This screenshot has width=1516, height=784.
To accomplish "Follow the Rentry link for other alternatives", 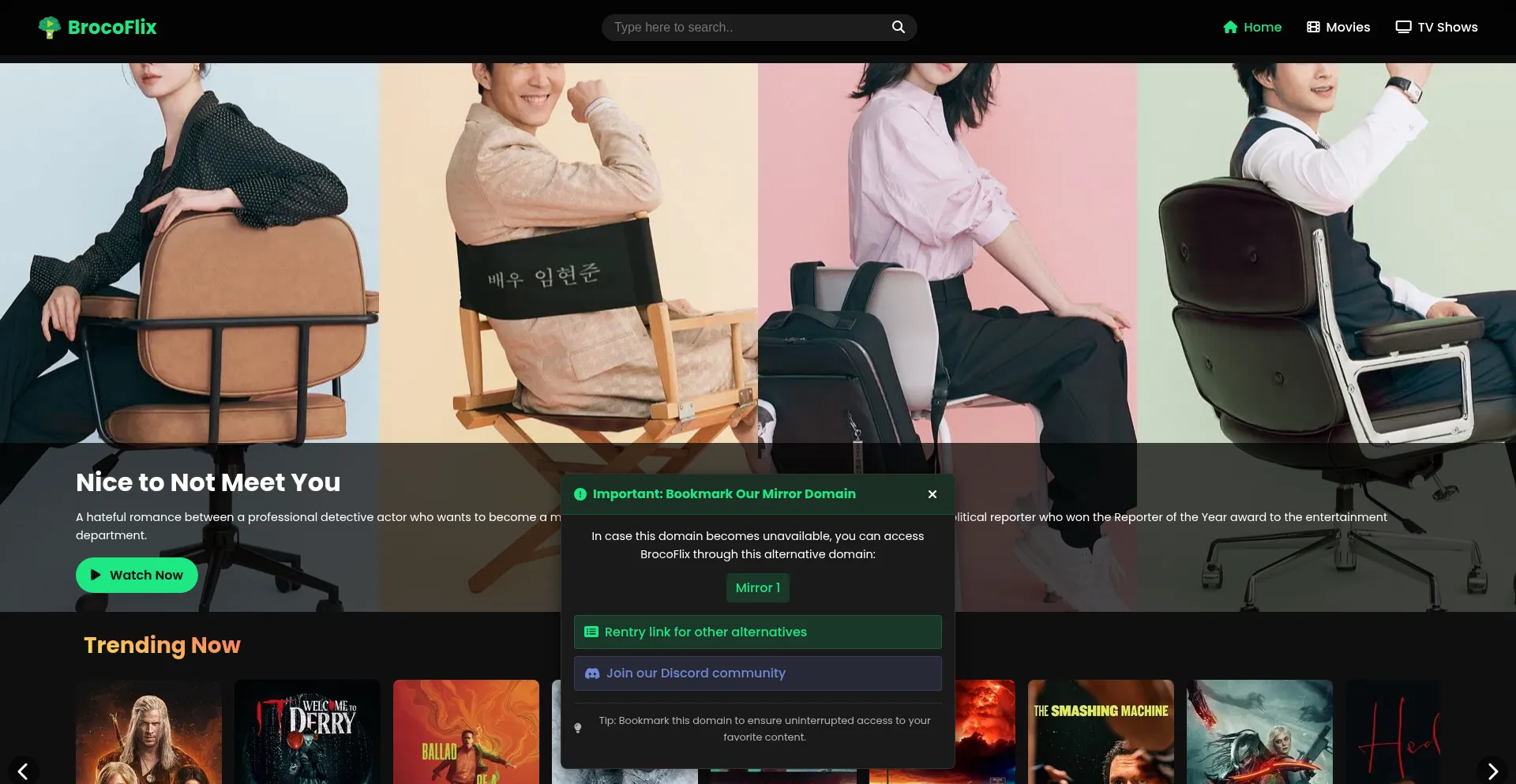I will pos(756,632).
